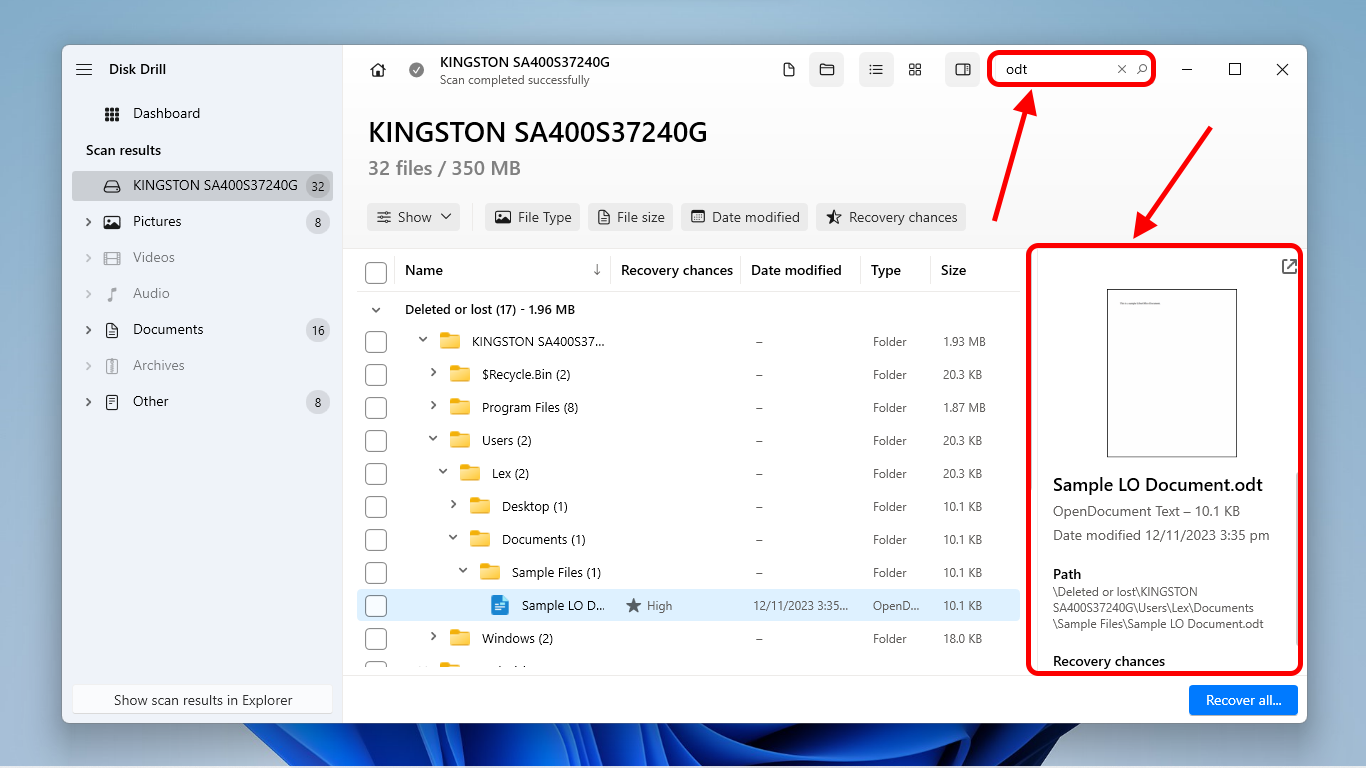Check the Program Files row checkbox
The width and height of the screenshot is (1366, 768).
pos(376,408)
